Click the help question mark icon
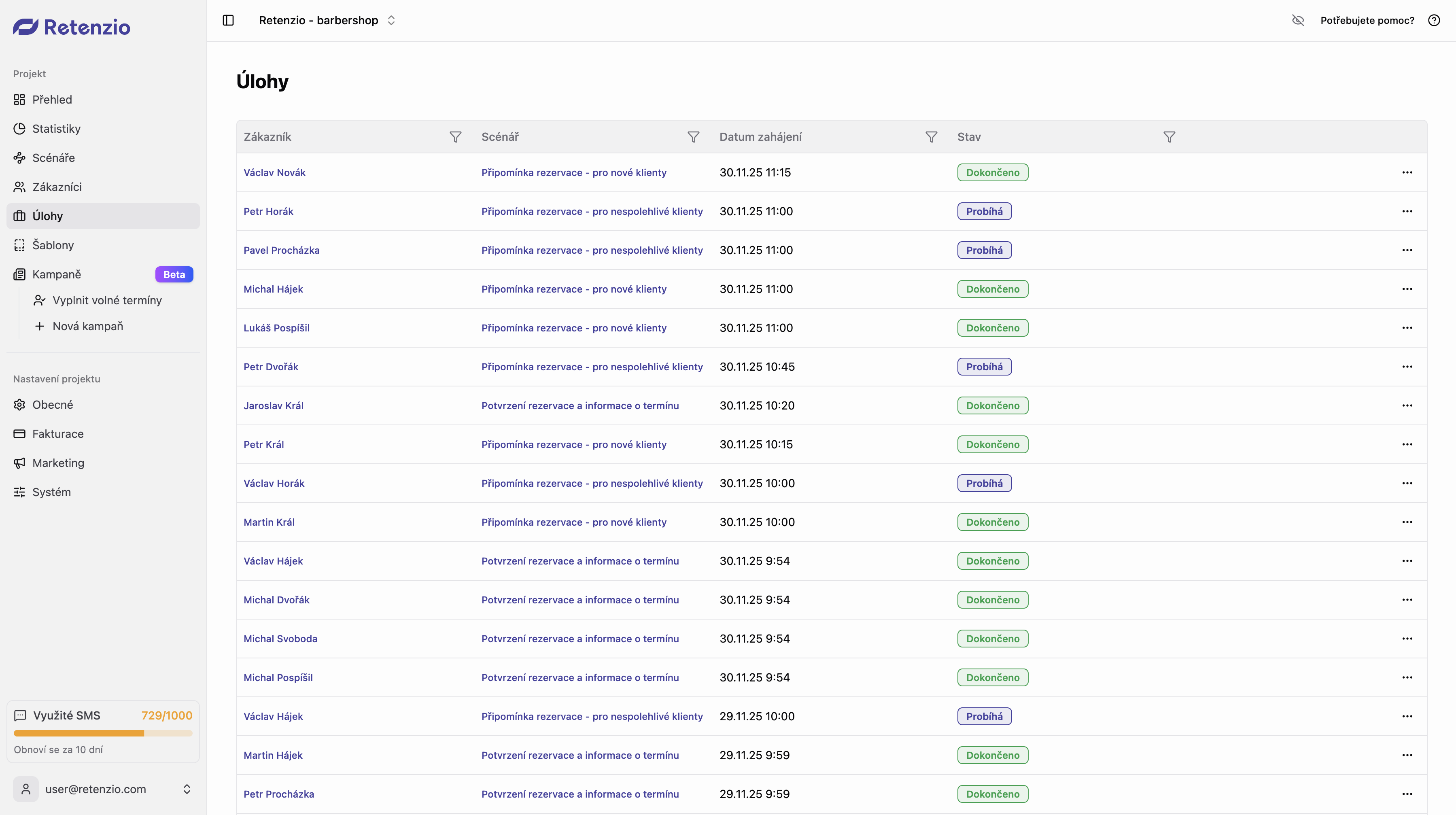This screenshot has height=815, width=1456. (x=1434, y=20)
